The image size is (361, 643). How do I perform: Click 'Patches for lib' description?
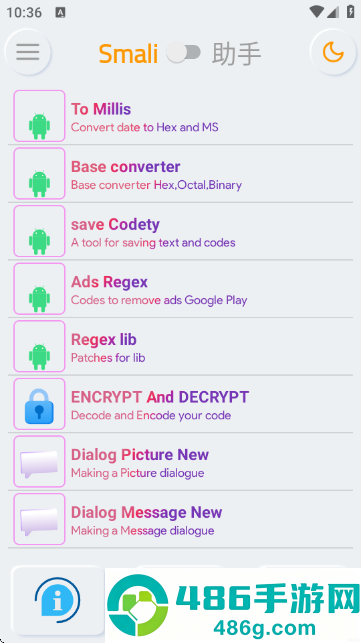(108, 358)
